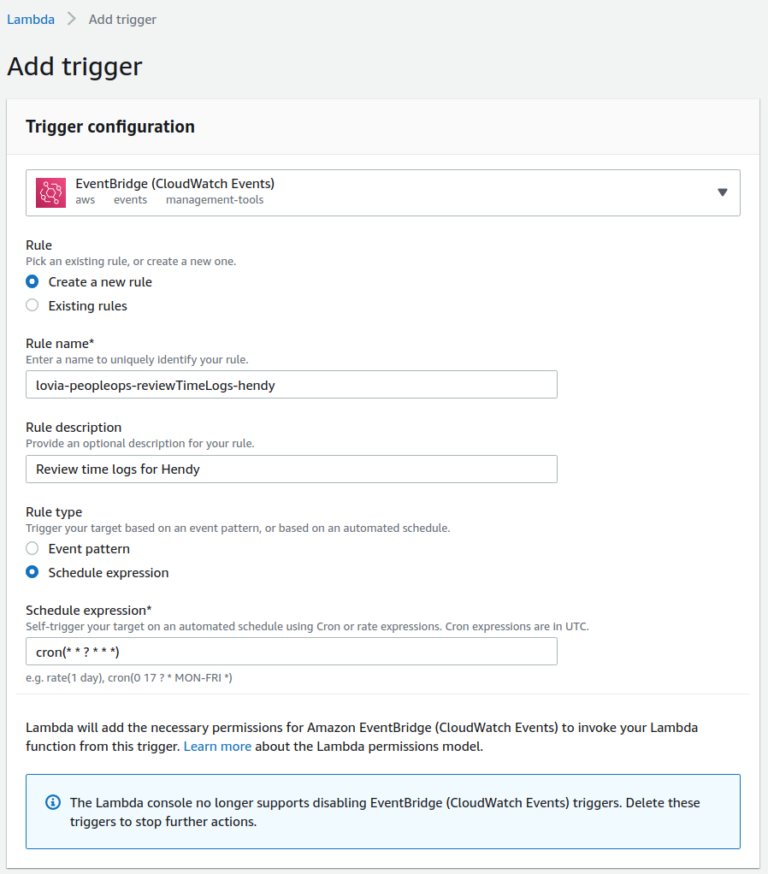Choose Event pattern rule type
This screenshot has height=874, width=768.
32,548
